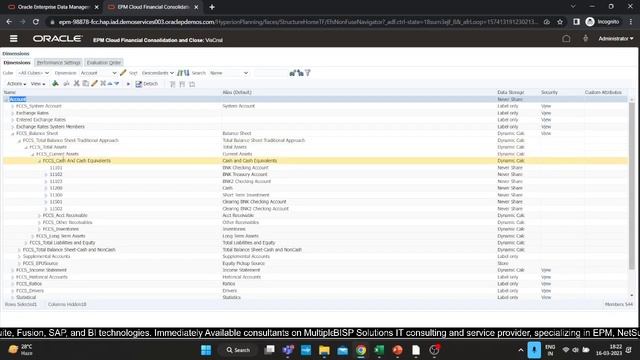This screenshot has width=640, height=360.
Task: Click the Detach button
Action: [x=147, y=84]
